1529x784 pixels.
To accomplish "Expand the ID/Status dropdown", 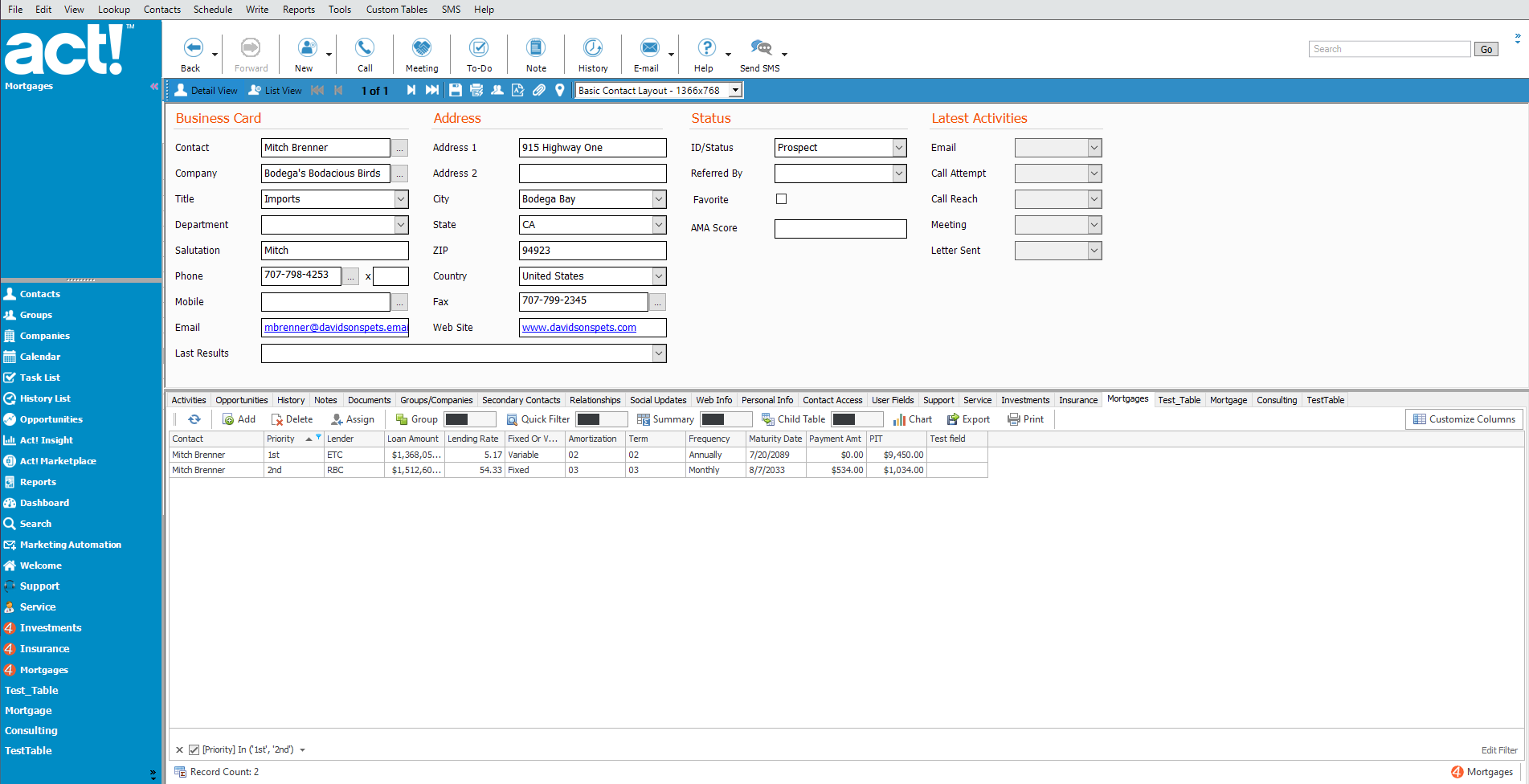I will click(x=899, y=148).
